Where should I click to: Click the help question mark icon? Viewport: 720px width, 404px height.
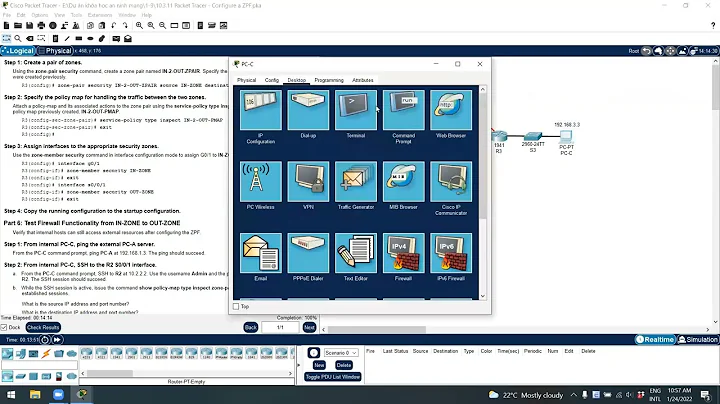pyautogui.click(x=713, y=26)
